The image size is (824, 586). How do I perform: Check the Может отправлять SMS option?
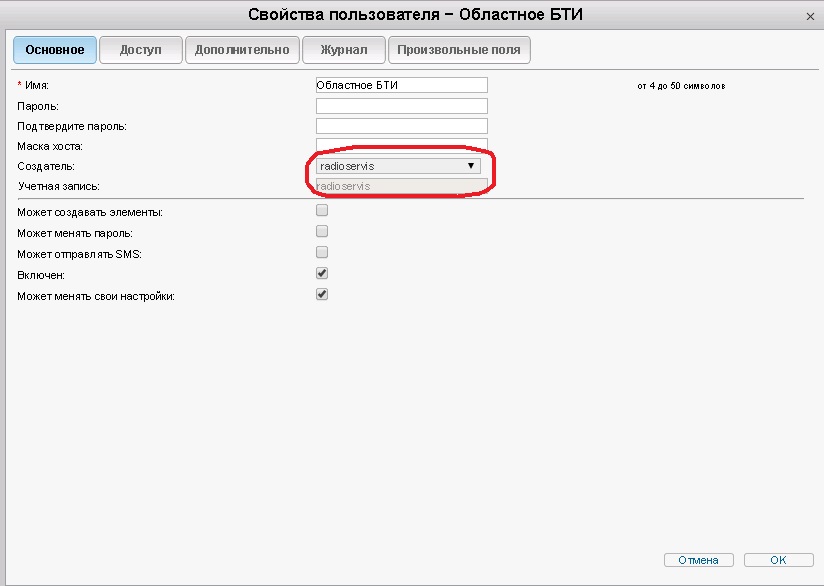tap(322, 253)
